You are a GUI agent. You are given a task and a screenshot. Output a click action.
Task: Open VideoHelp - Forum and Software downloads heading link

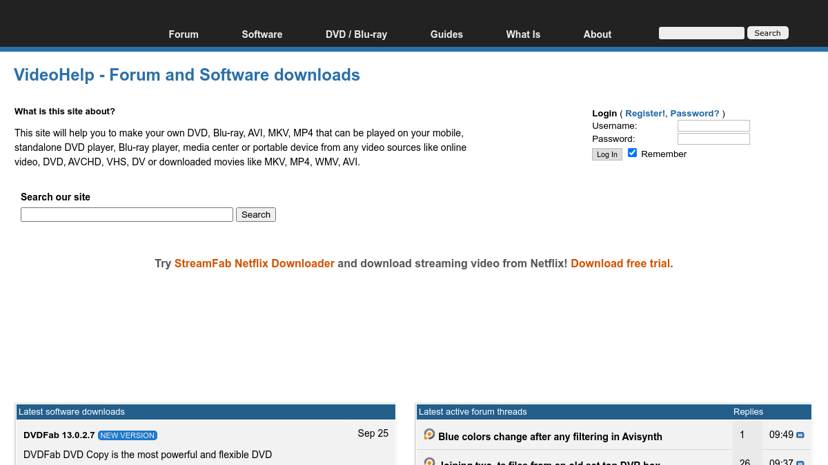click(x=186, y=75)
